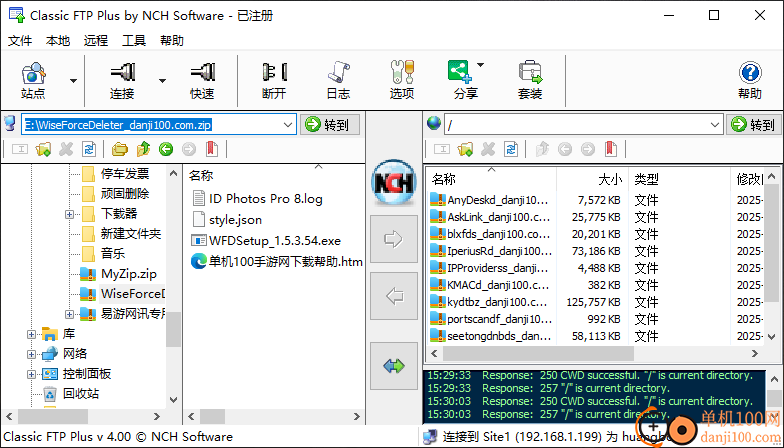Viewport: 784px width, 448px height.
Task: Open the 站点 site manager toolbar icon
Action: [x=33, y=80]
